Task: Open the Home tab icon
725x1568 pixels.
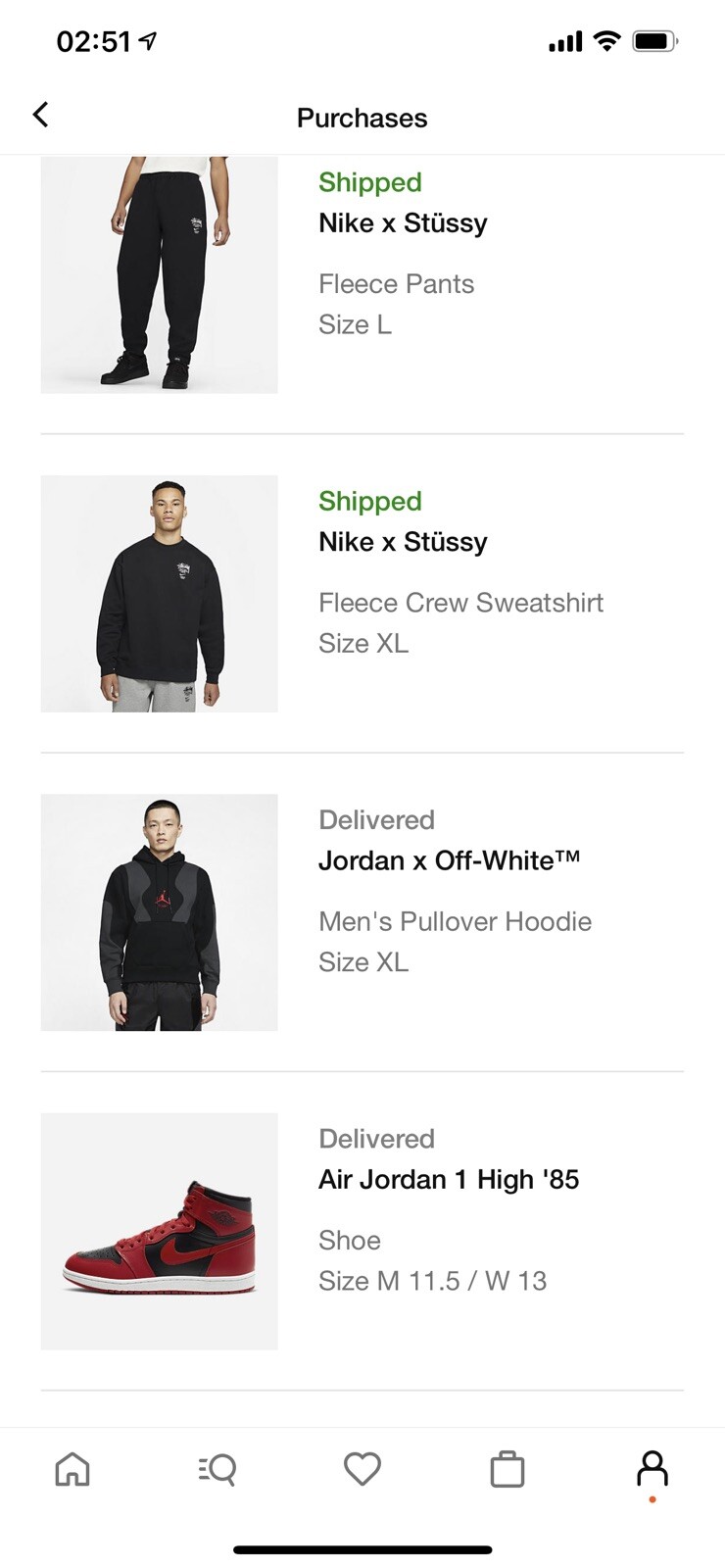Action: [x=72, y=1469]
